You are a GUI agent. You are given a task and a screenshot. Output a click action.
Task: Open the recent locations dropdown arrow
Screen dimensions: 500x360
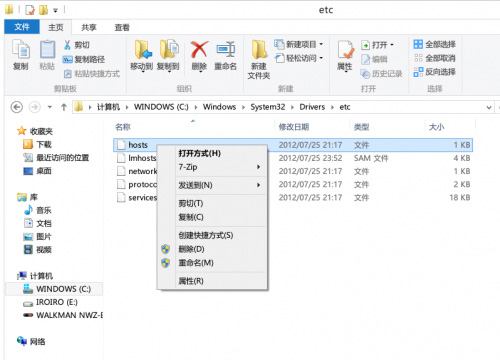pyautogui.click(x=50, y=107)
